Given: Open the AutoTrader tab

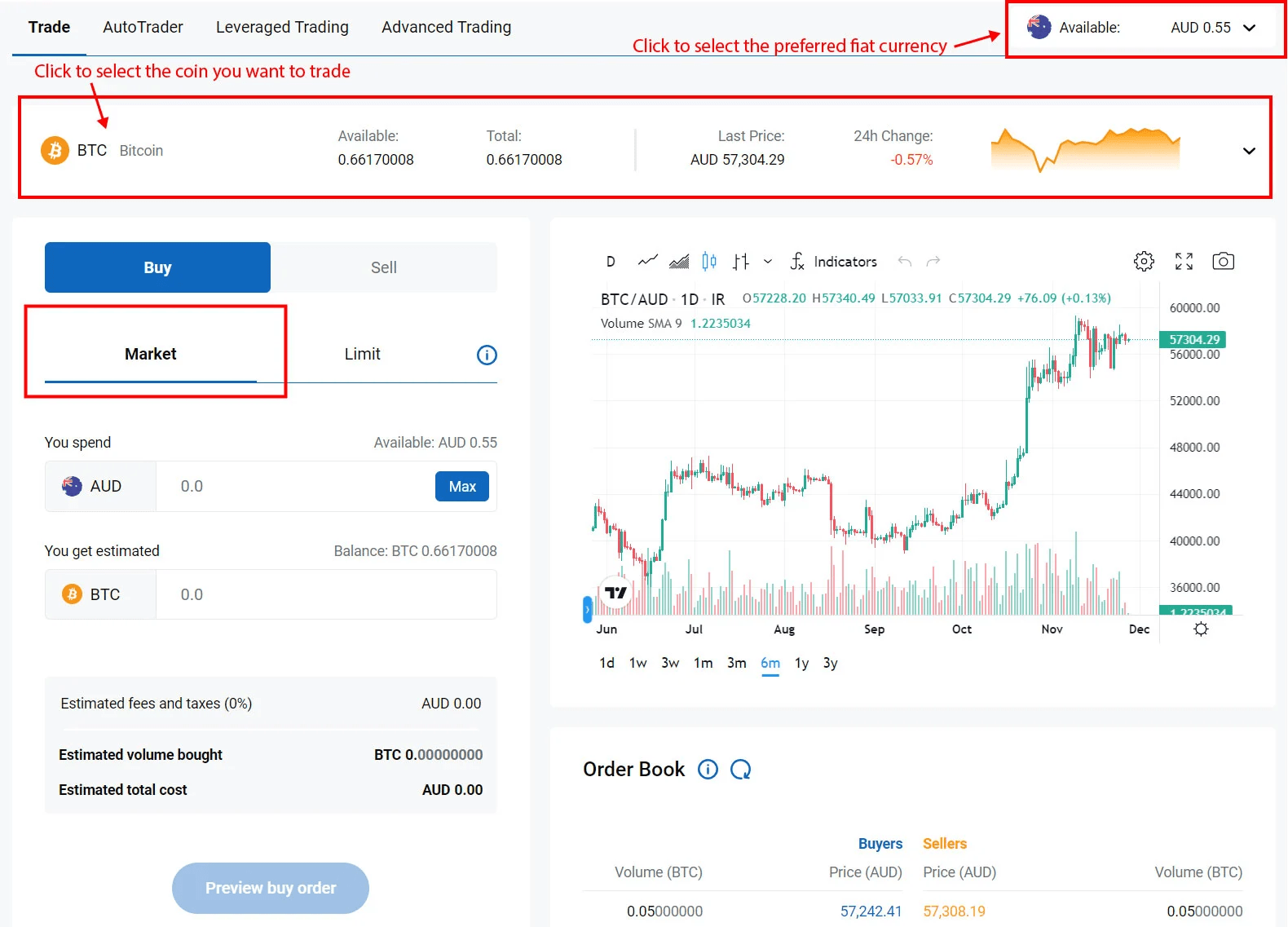Looking at the screenshot, I should 143,26.
